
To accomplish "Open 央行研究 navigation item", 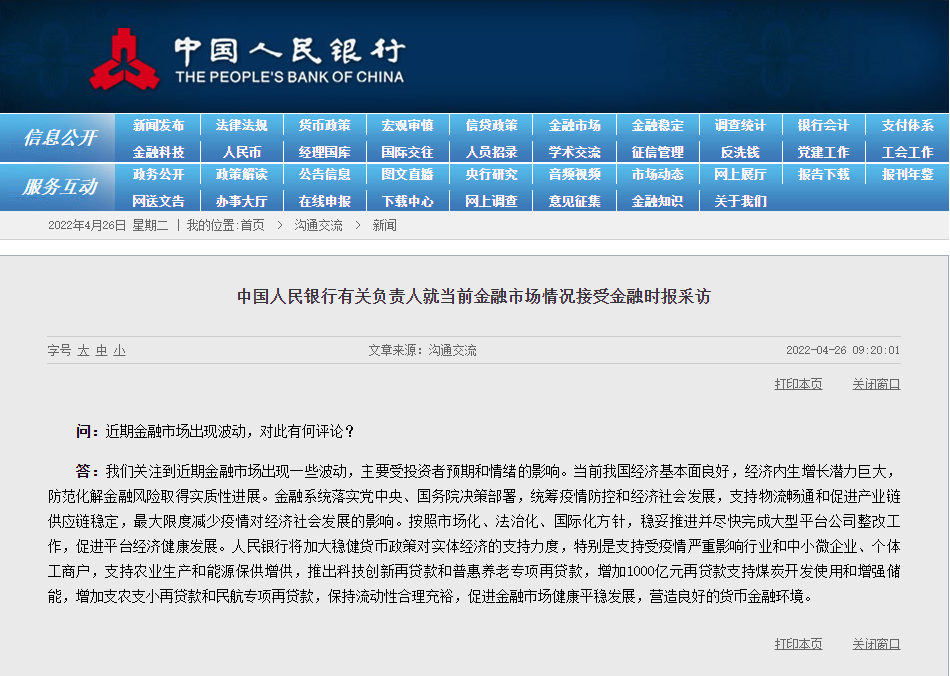I will (x=491, y=174).
